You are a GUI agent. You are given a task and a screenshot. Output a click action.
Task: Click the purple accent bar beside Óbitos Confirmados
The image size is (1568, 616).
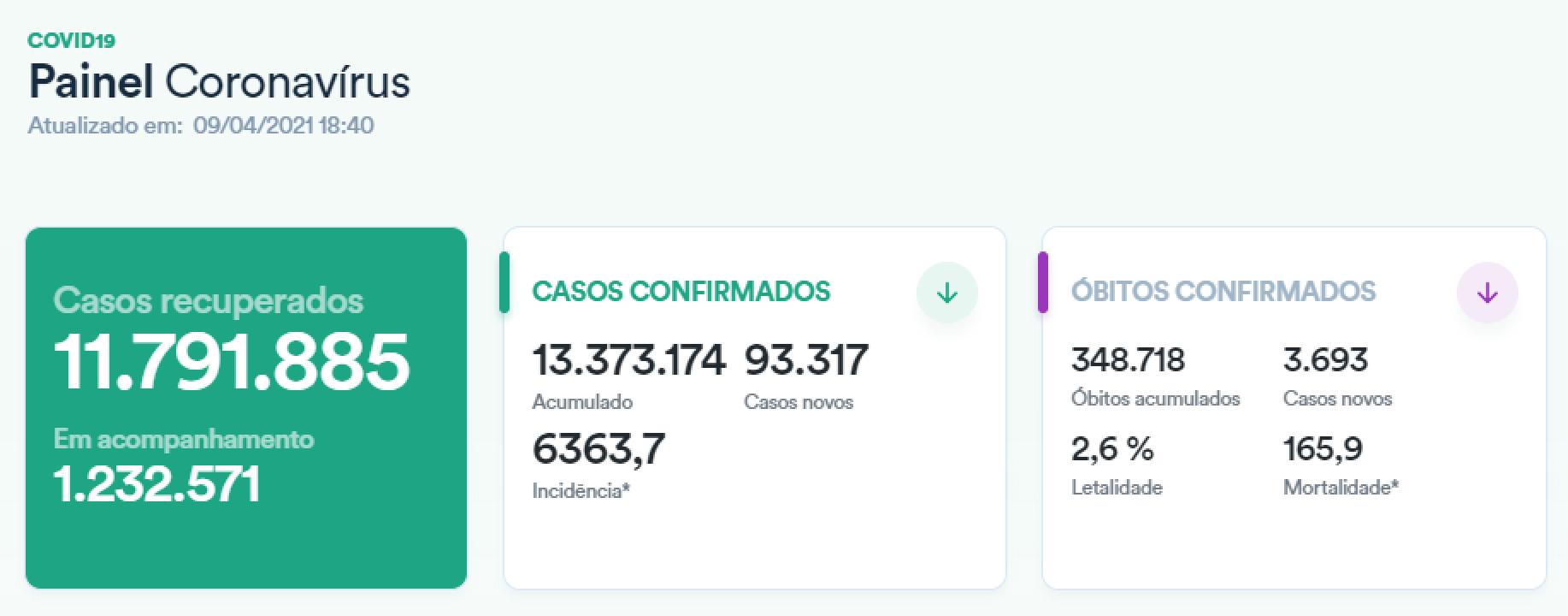click(1042, 282)
